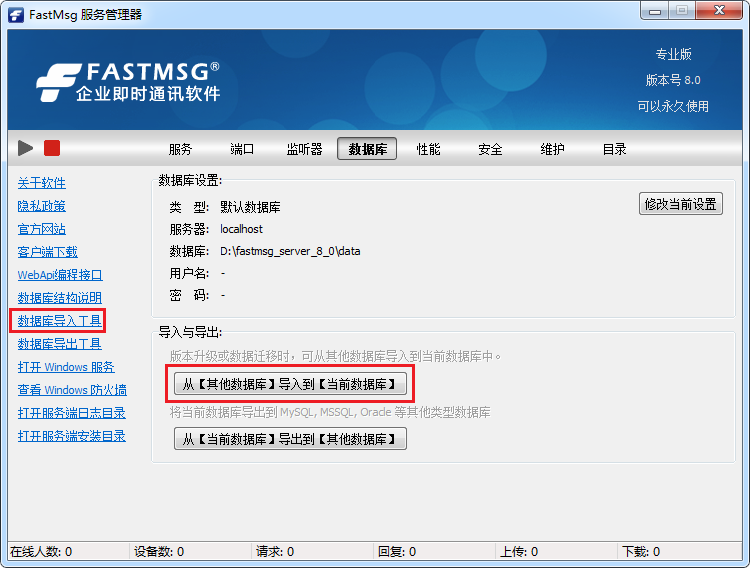750x568 pixels.
Task: Go to the 监听器 tab
Action: [304, 149]
